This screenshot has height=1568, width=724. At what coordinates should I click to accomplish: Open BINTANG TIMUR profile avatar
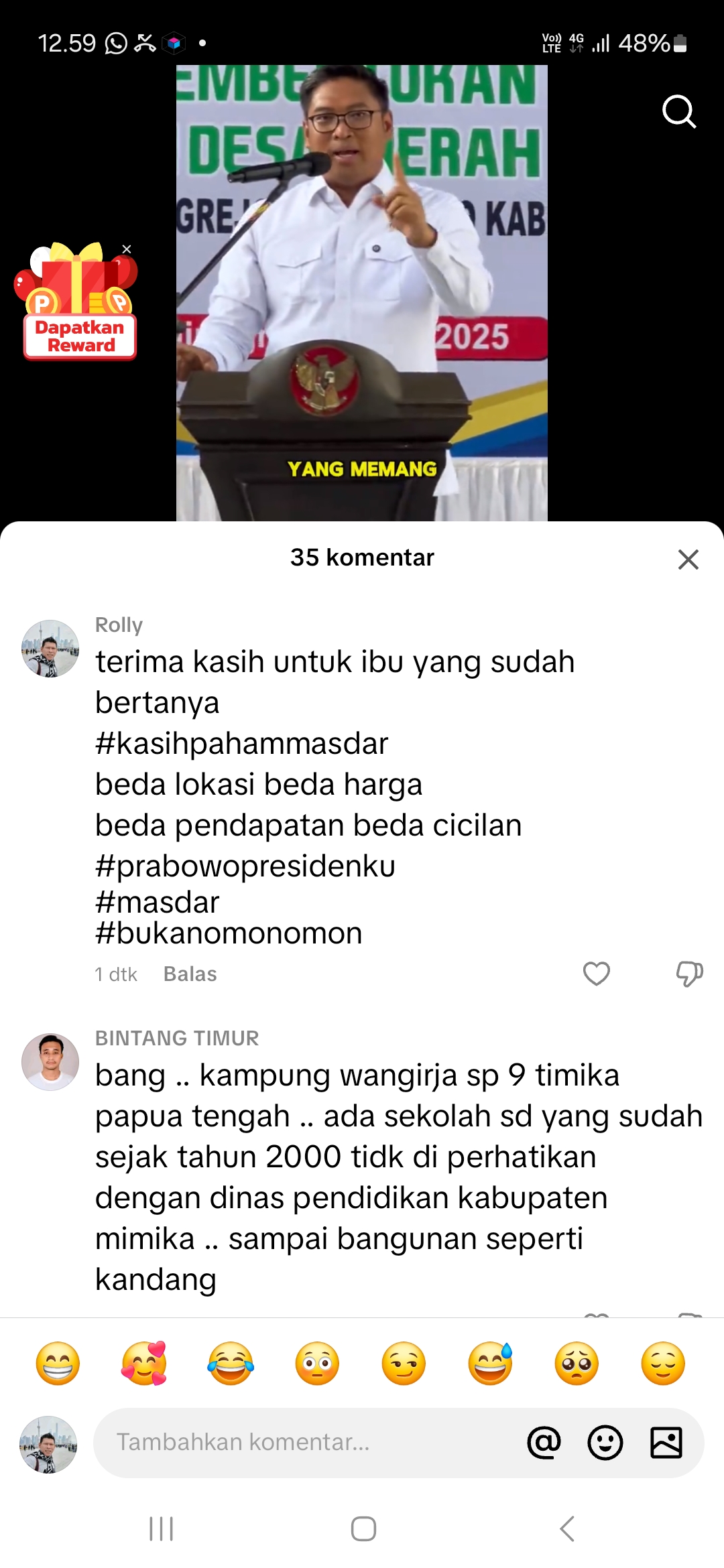coord(50,1061)
